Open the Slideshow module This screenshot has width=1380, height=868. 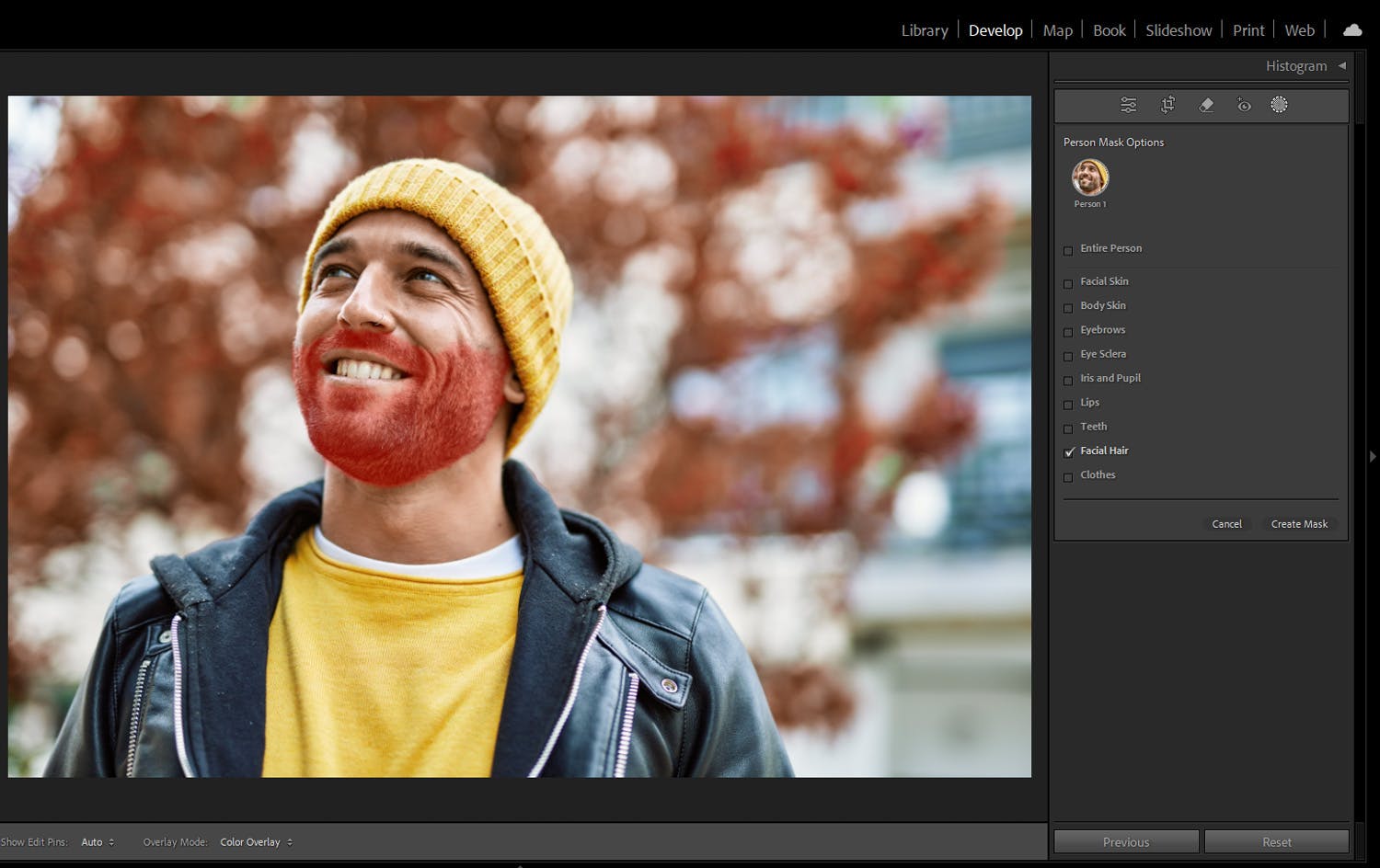(1179, 29)
